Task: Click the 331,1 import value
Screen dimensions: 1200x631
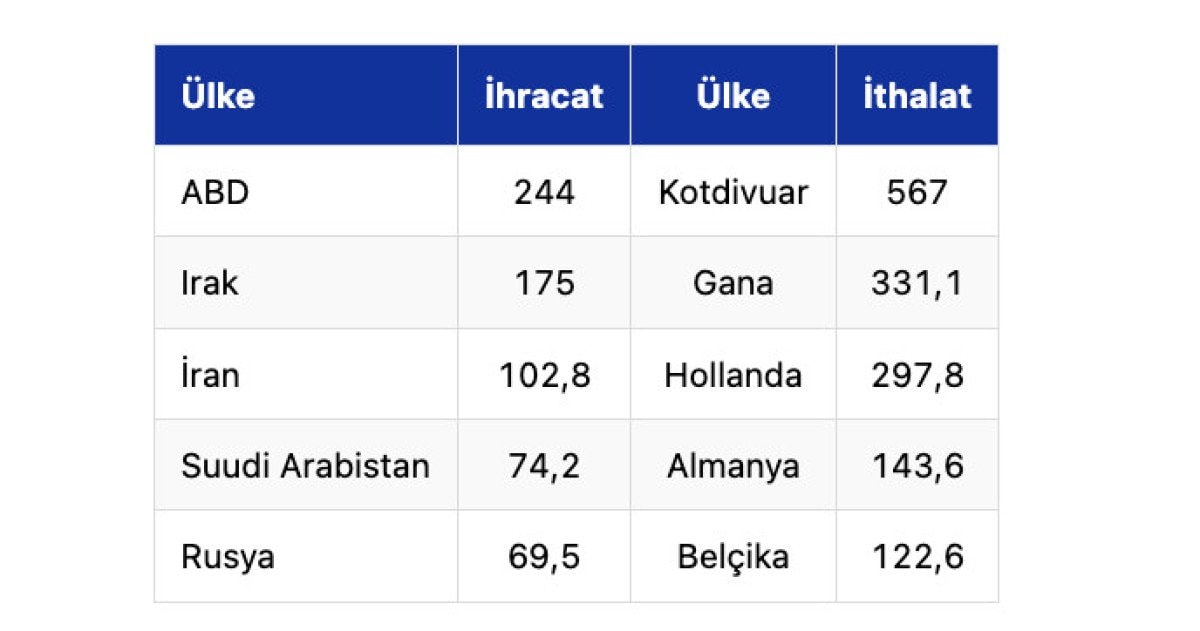Action: click(x=916, y=283)
